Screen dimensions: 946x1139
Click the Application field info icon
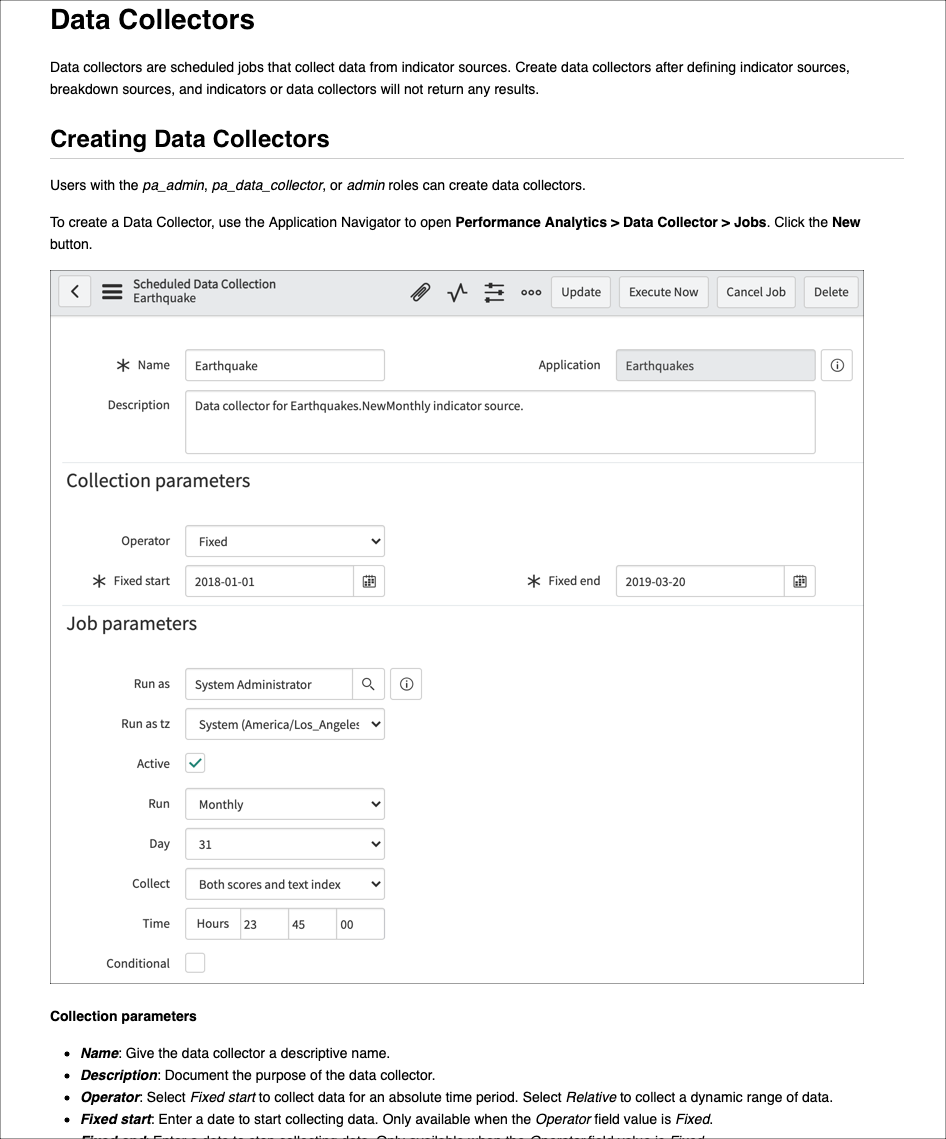836,364
